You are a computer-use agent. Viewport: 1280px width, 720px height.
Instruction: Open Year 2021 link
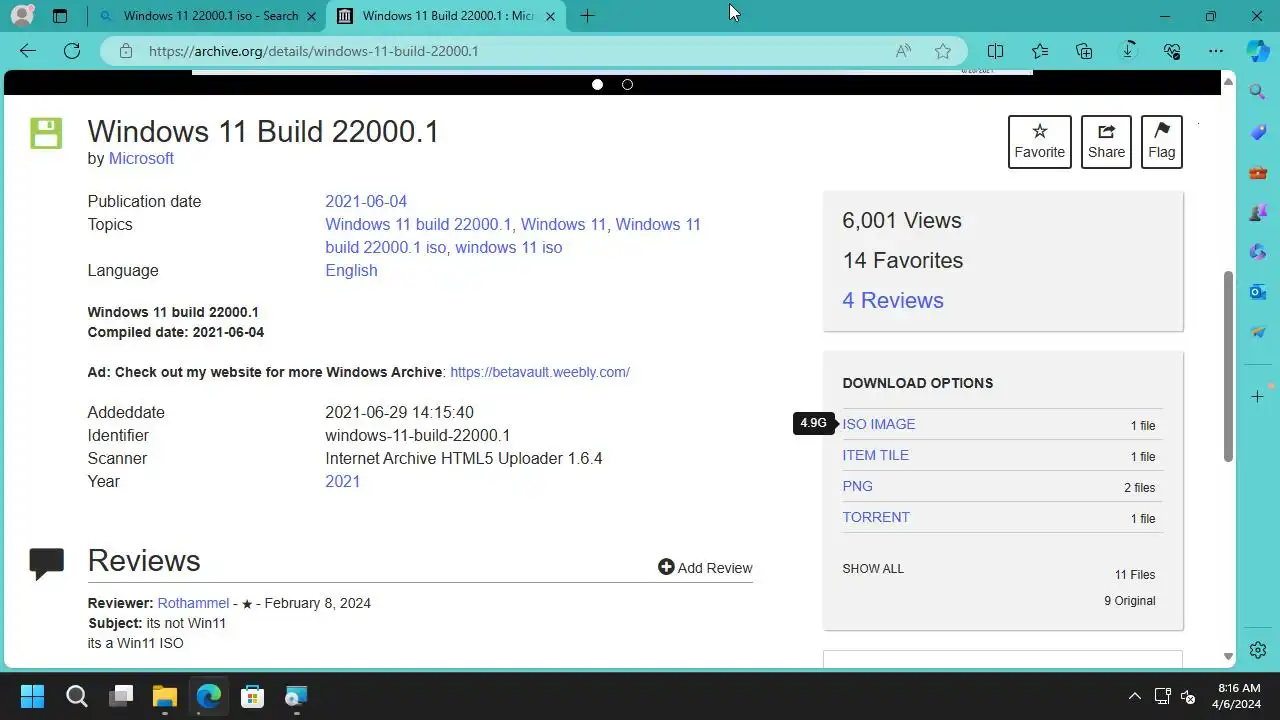pos(342,481)
